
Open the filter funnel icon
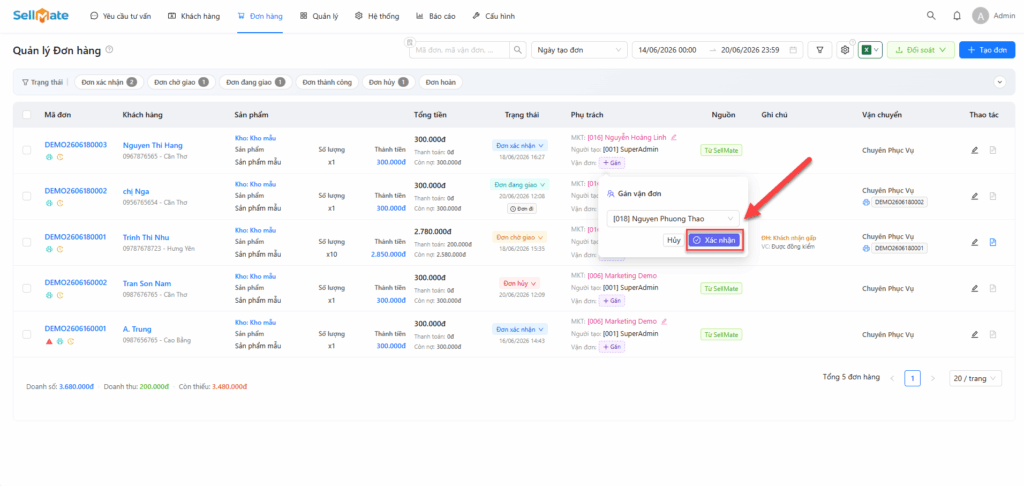coord(820,50)
